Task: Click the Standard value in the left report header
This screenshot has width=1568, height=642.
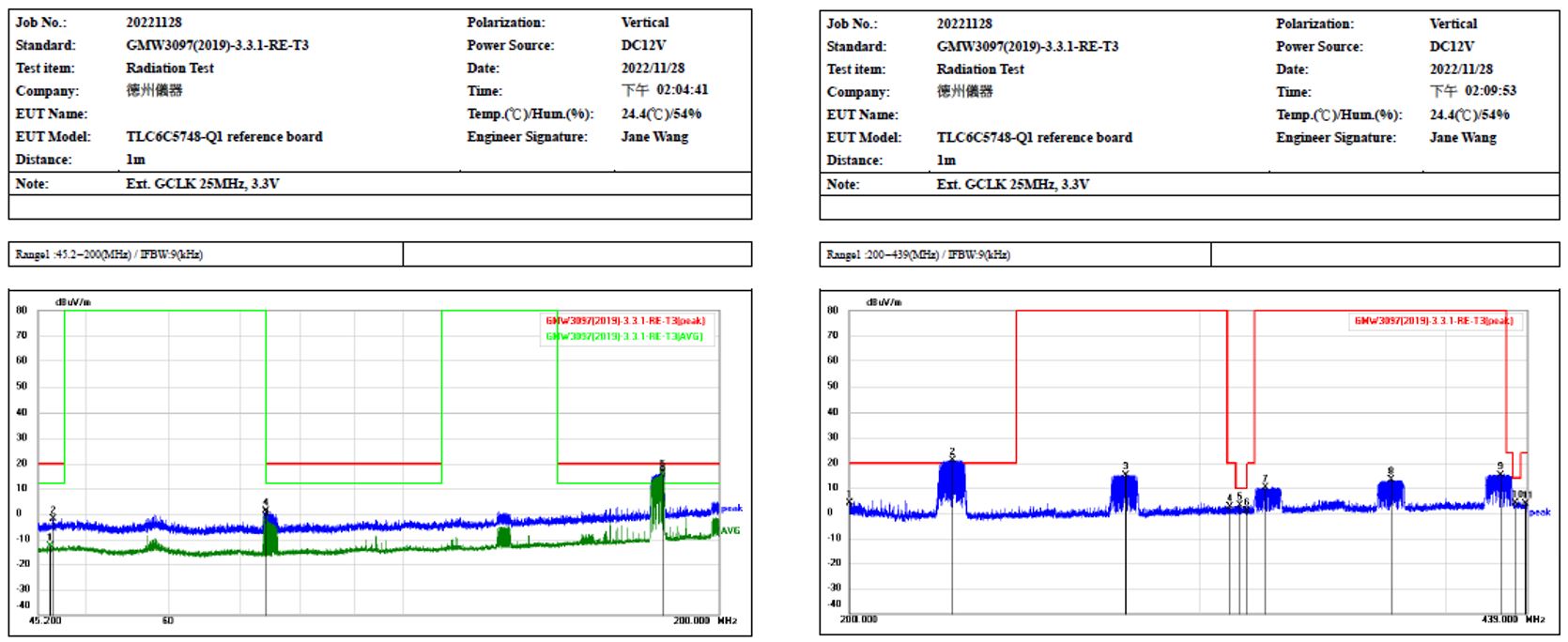Action: (217, 45)
